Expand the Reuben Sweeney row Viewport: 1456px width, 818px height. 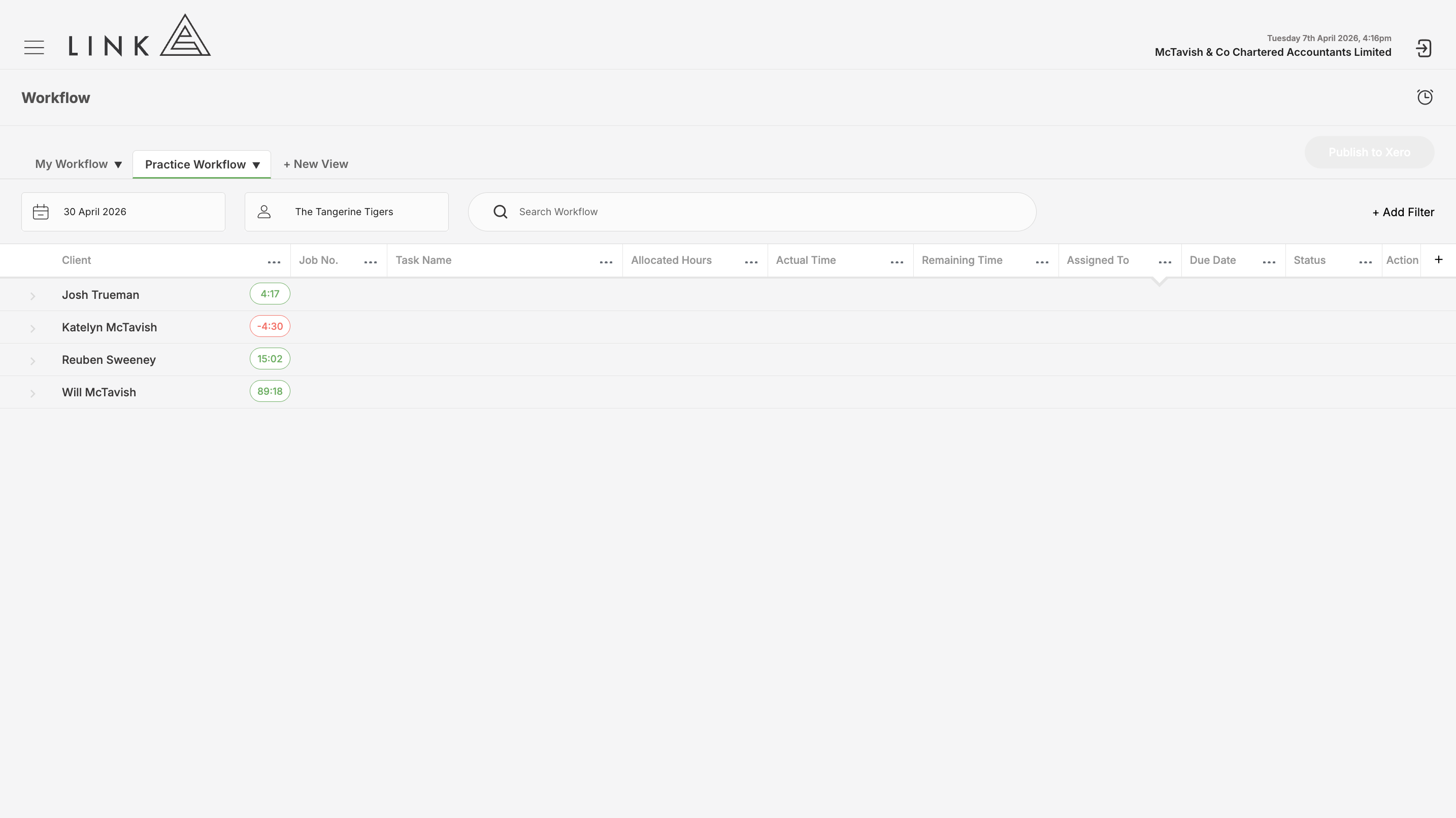[33, 361]
